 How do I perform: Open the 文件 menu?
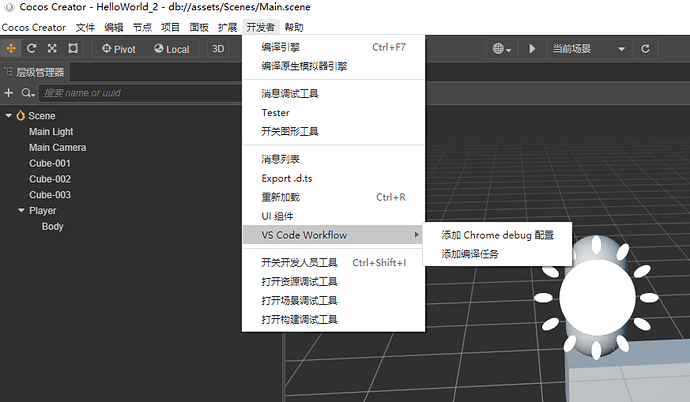click(x=85, y=27)
